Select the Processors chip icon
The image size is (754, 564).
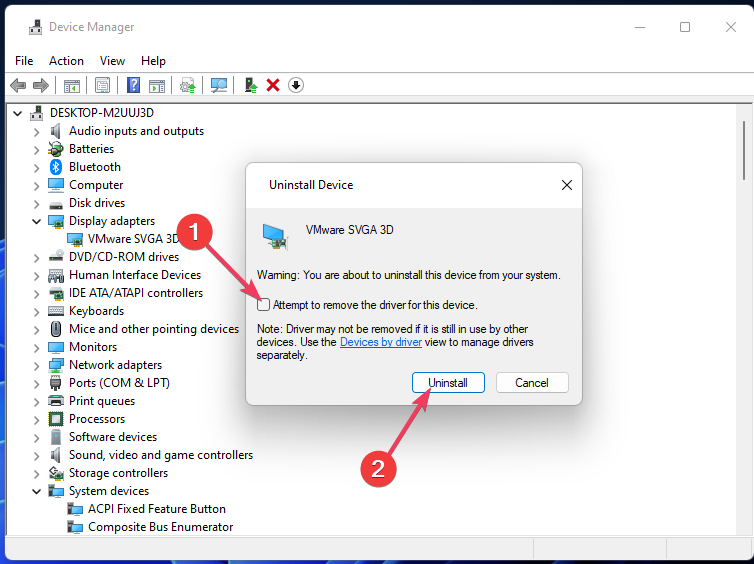[56, 419]
